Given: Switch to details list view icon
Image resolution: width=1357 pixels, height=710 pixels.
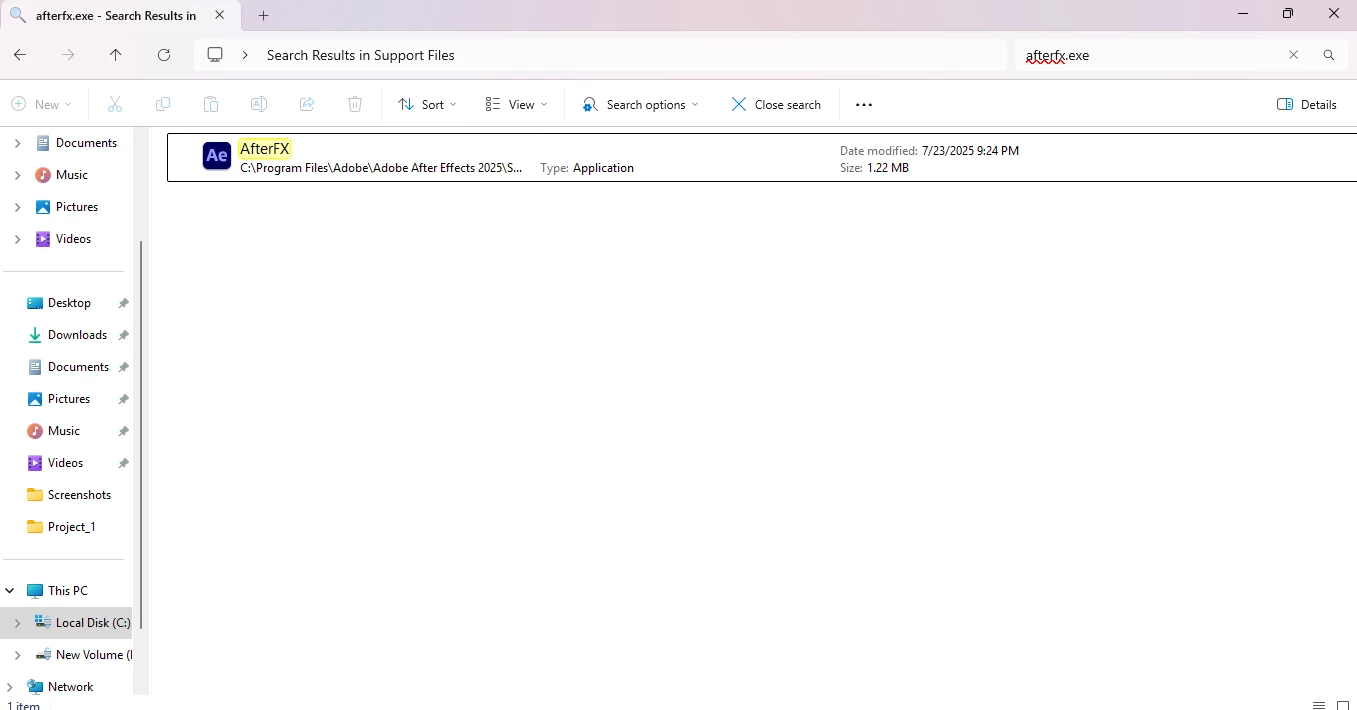Looking at the screenshot, I should pos(1319,704).
